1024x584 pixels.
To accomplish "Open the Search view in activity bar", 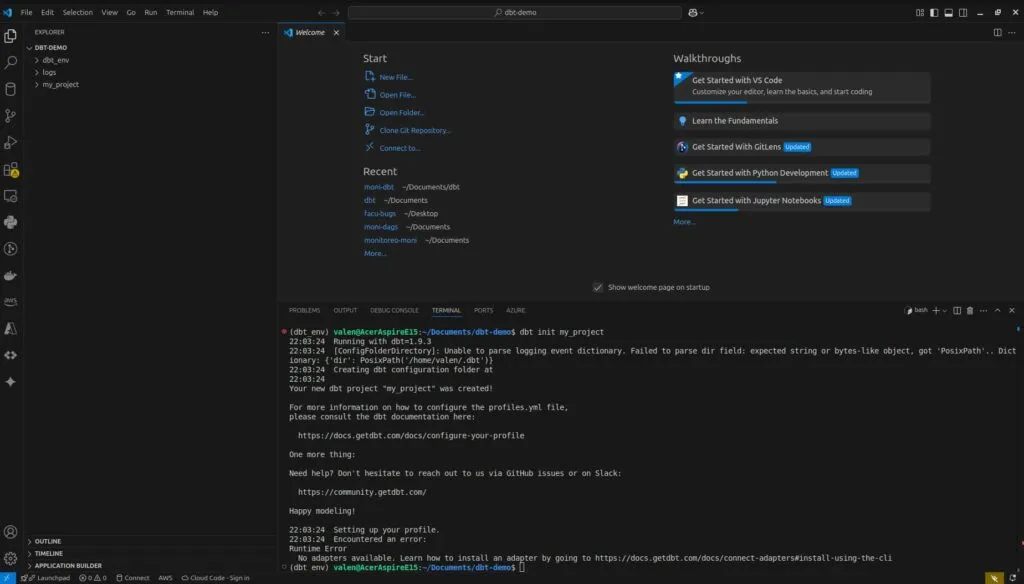I will click(x=10, y=63).
